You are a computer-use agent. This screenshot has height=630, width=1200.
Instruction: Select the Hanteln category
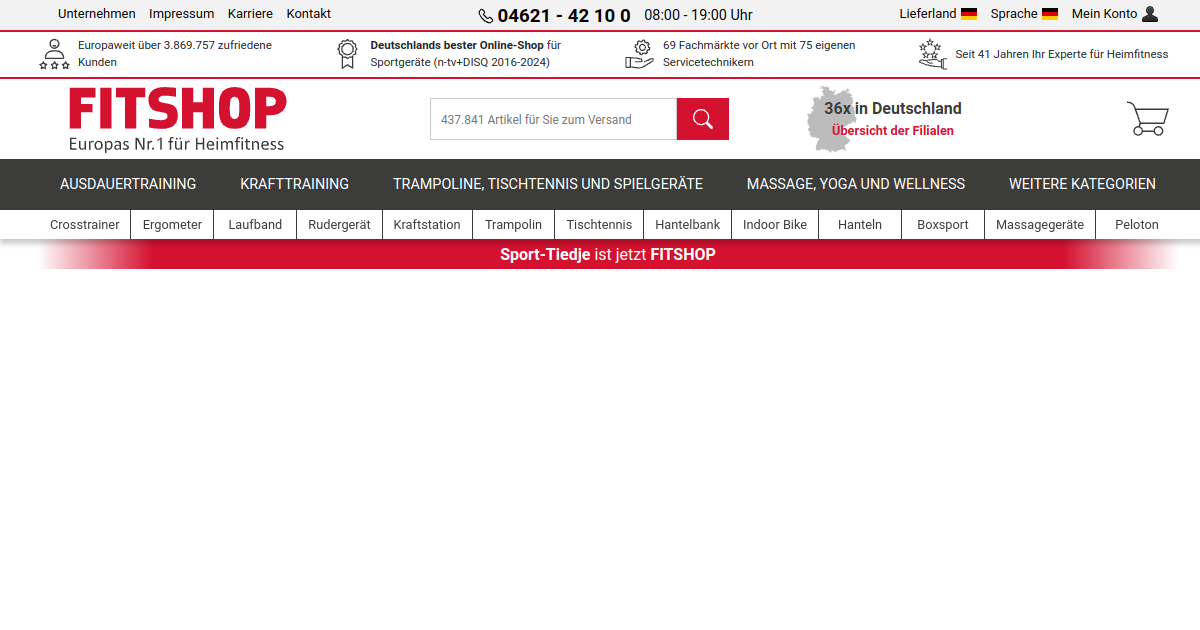[860, 225]
